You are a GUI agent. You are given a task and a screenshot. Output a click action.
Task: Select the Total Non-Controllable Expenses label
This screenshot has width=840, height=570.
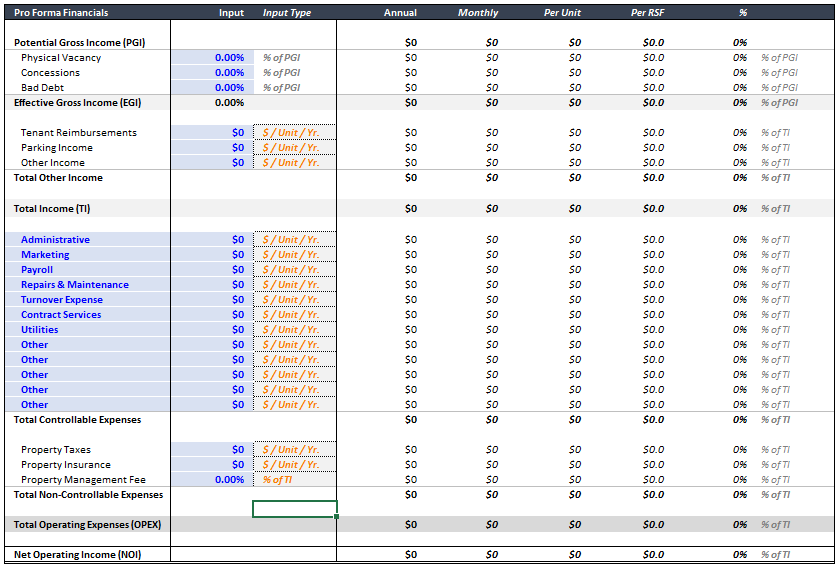pos(88,494)
